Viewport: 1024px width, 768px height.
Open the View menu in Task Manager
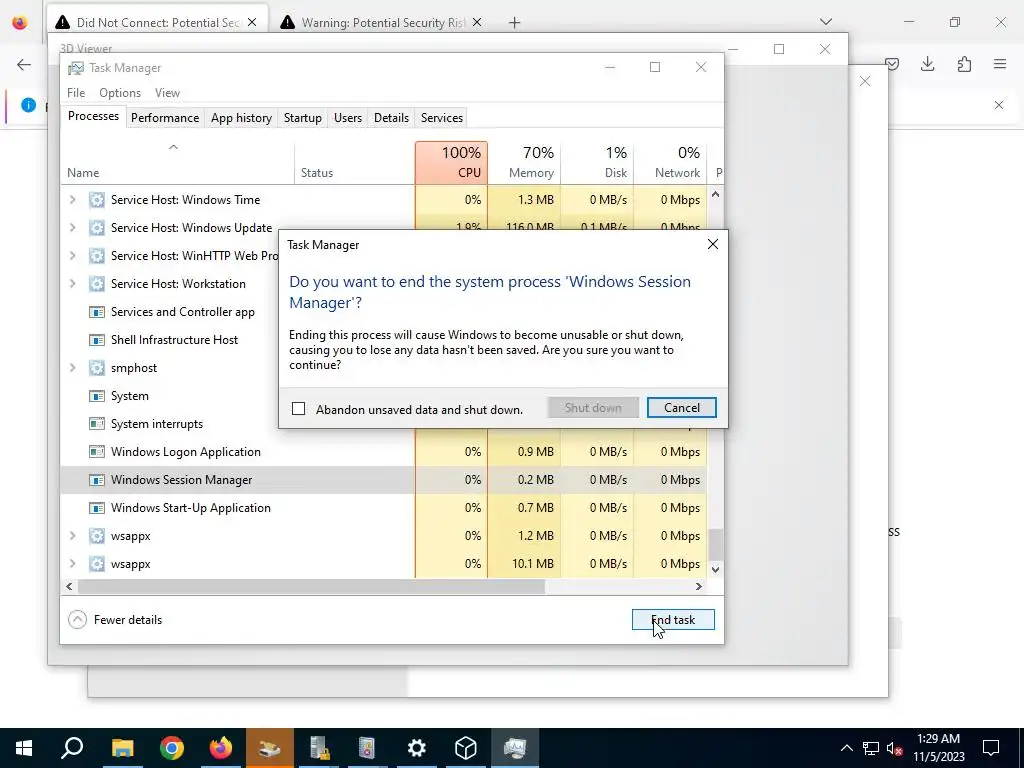[x=167, y=93]
